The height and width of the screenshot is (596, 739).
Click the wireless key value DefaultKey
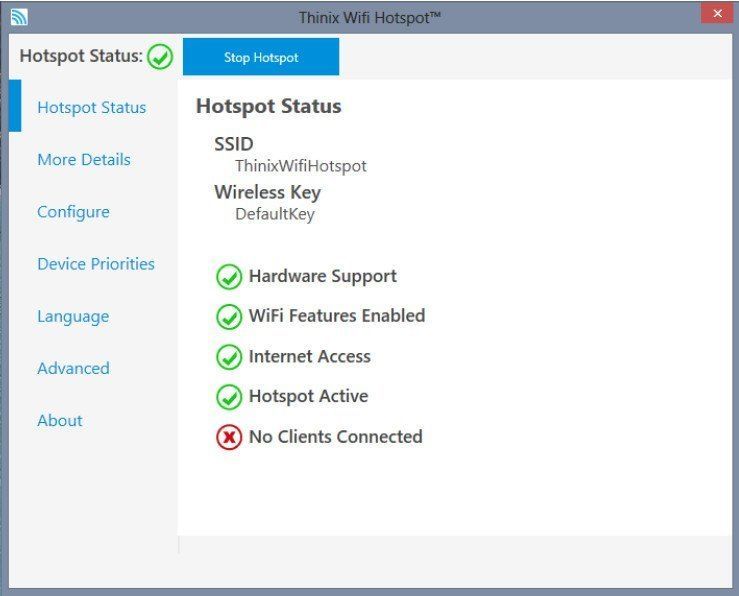(x=275, y=214)
